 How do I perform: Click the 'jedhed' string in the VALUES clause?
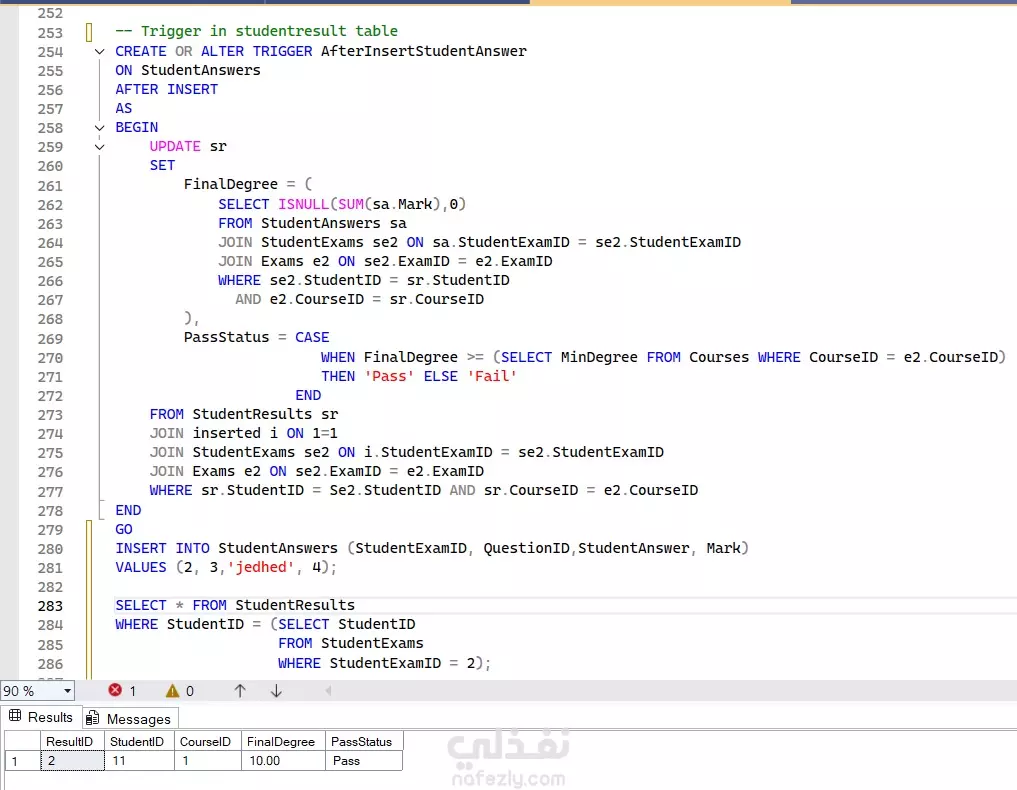[x=260, y=568]
